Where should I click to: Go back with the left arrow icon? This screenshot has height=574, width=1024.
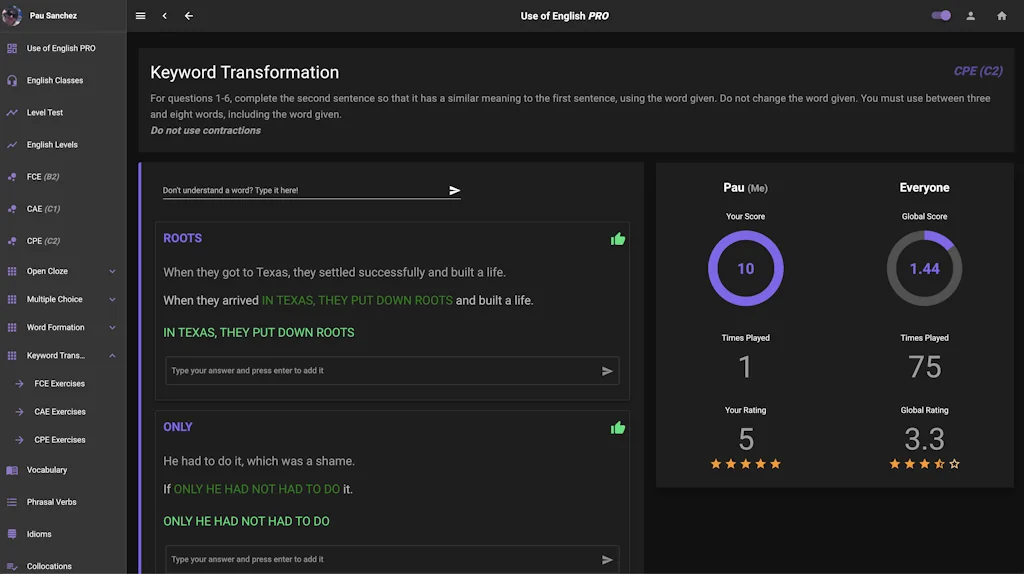[189, 16]
